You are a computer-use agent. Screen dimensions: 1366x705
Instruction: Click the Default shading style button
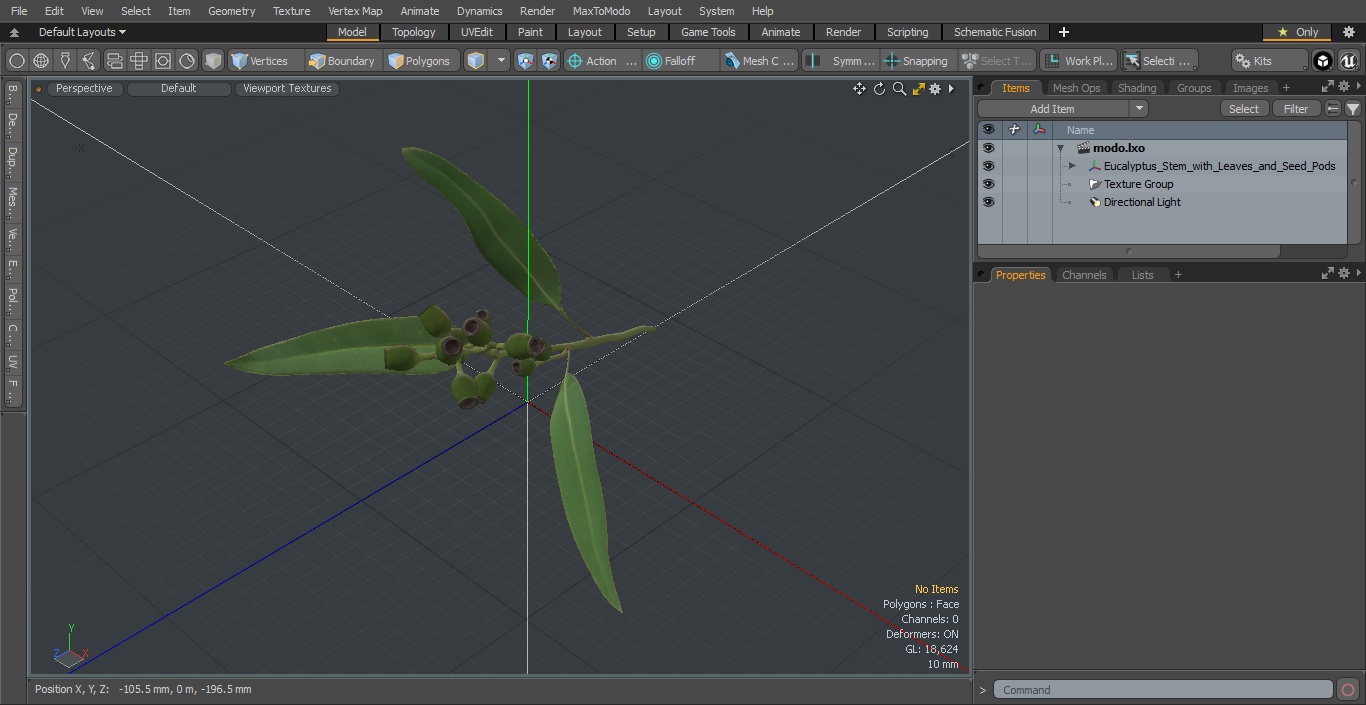(x=179, y=88)
